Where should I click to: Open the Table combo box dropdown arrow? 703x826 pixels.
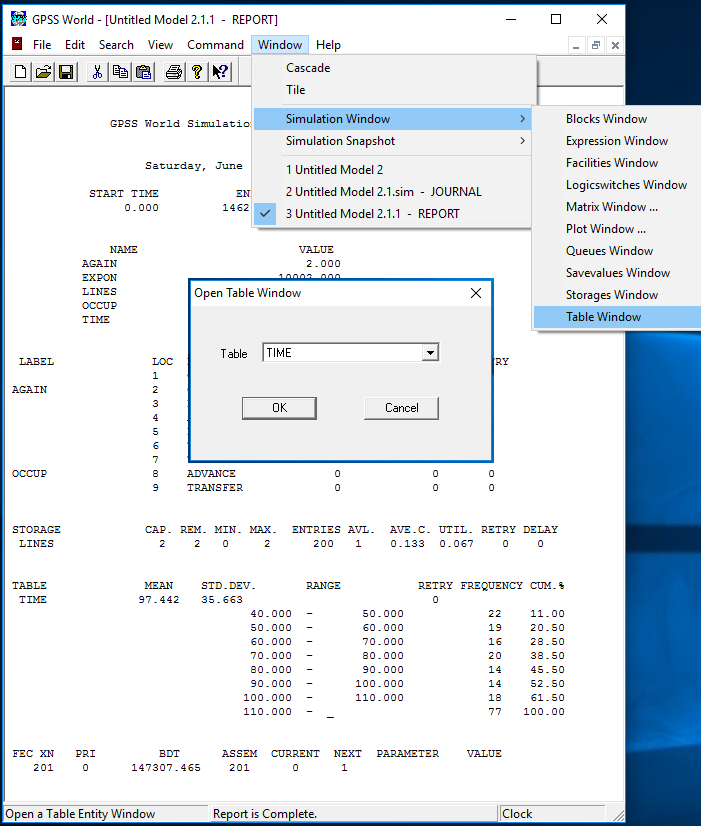click(x=430, y=352)
